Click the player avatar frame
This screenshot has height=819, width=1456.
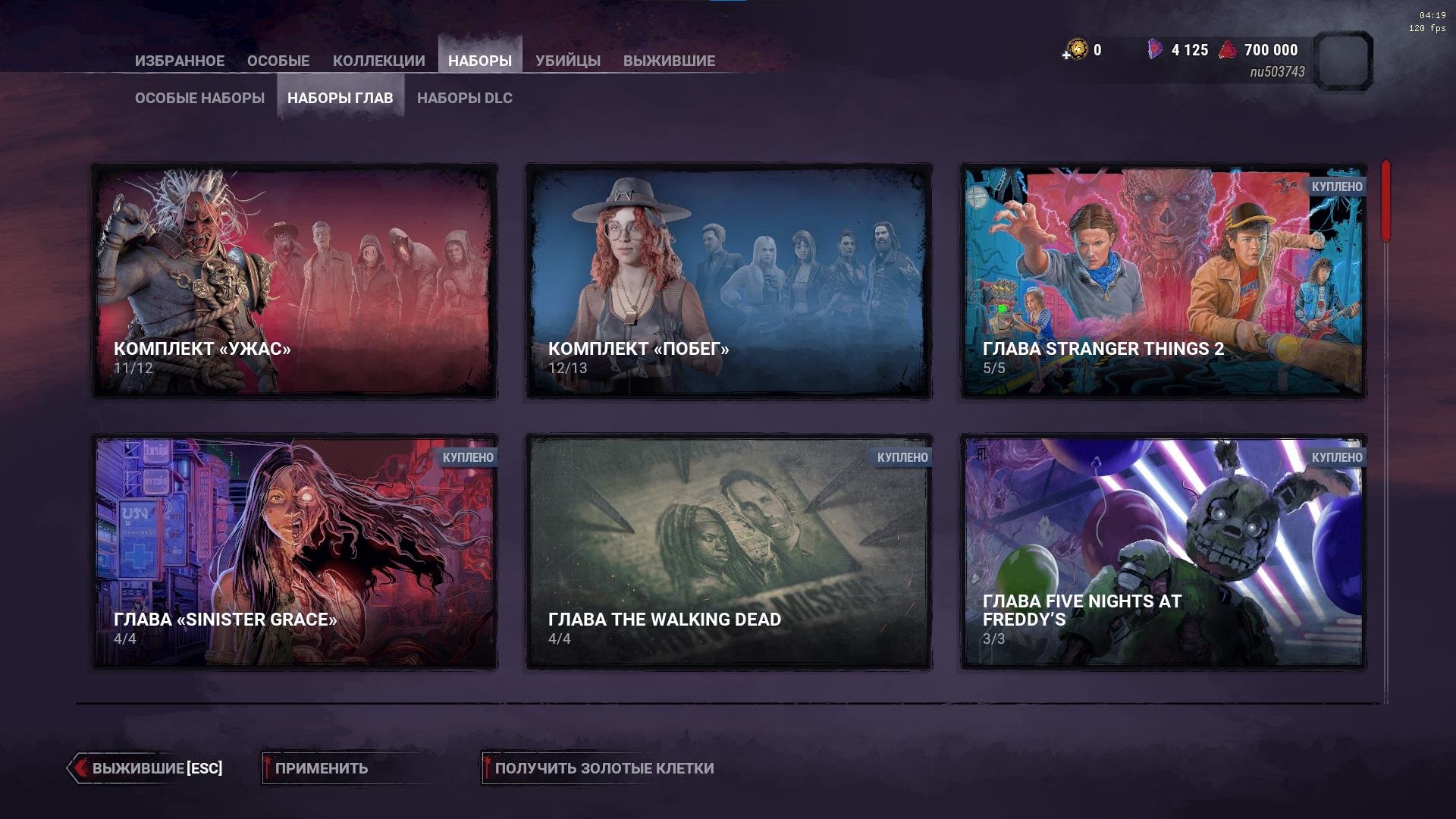coord(1342,61)
